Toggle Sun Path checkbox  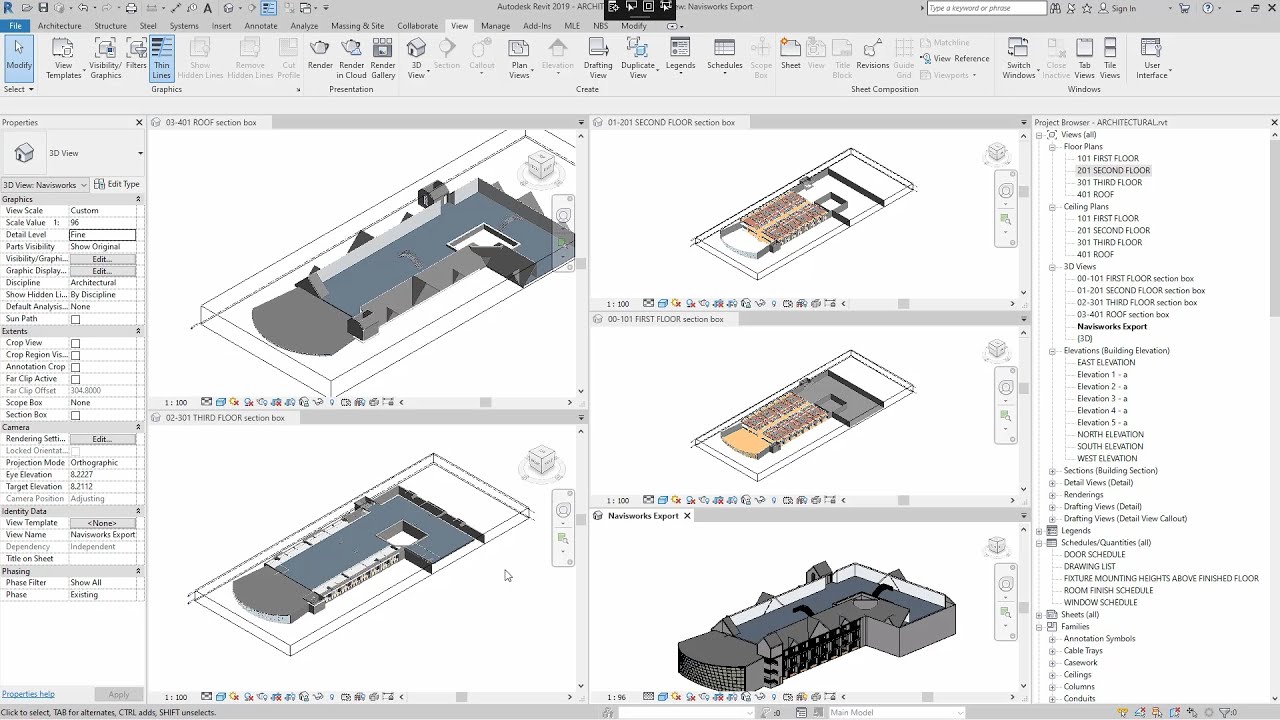[75, 319]
